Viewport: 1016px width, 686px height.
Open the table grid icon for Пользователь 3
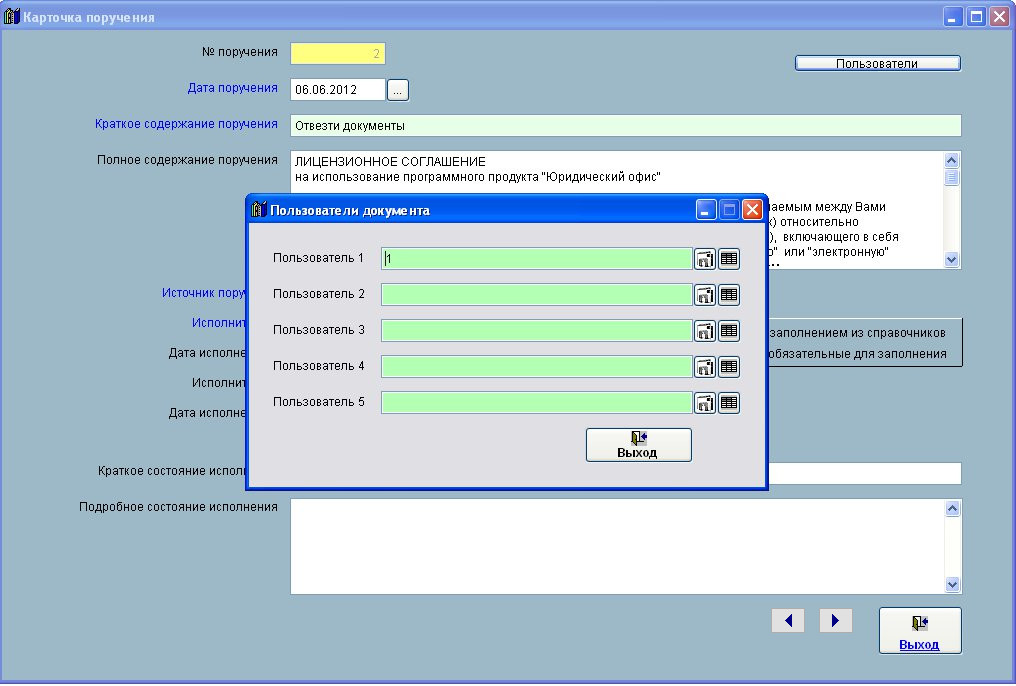(x=729, y=331)
